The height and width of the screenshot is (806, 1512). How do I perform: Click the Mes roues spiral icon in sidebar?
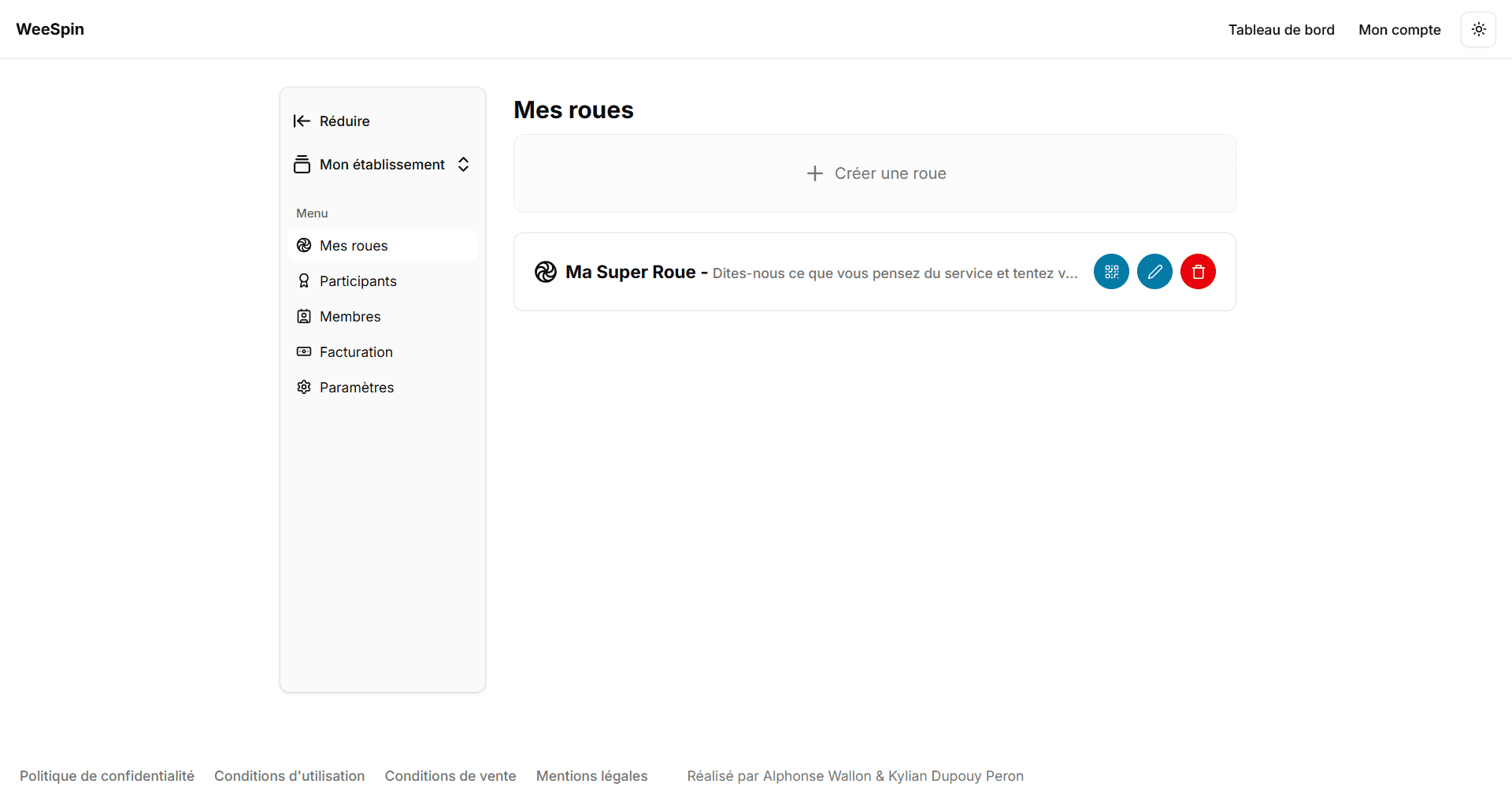point(304,245)
